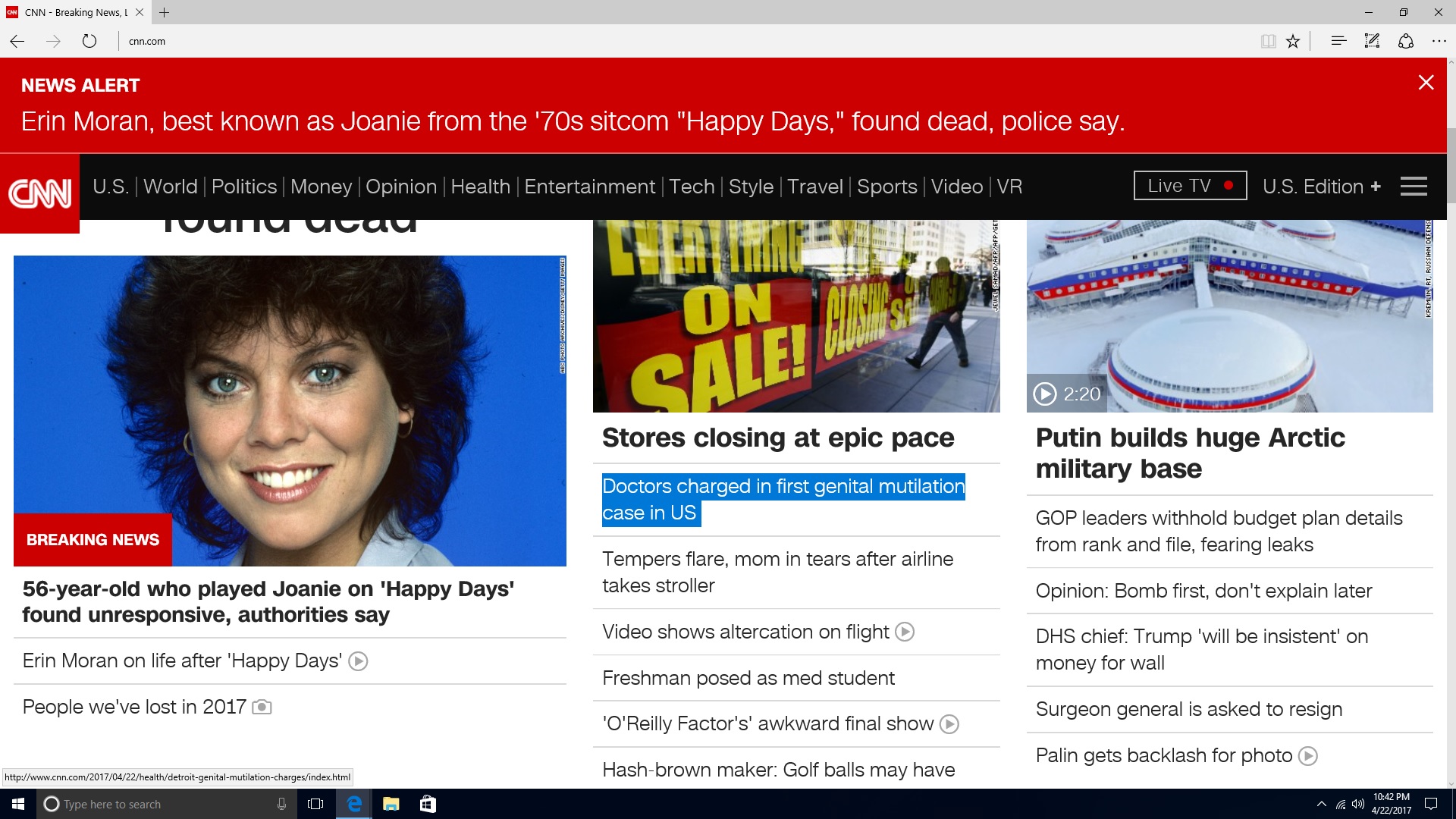1456x819 pixels.
Task: Open the Travel section
Action: [x=815, y=187]
